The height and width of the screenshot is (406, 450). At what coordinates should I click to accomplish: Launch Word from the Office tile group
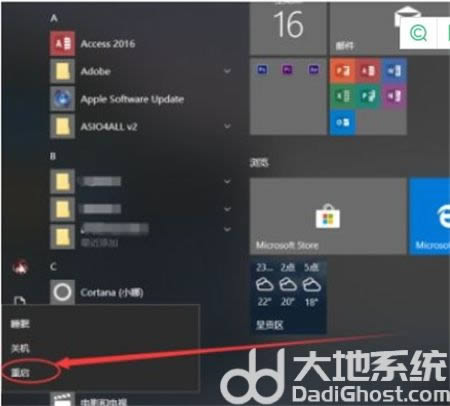pos(394,71)
